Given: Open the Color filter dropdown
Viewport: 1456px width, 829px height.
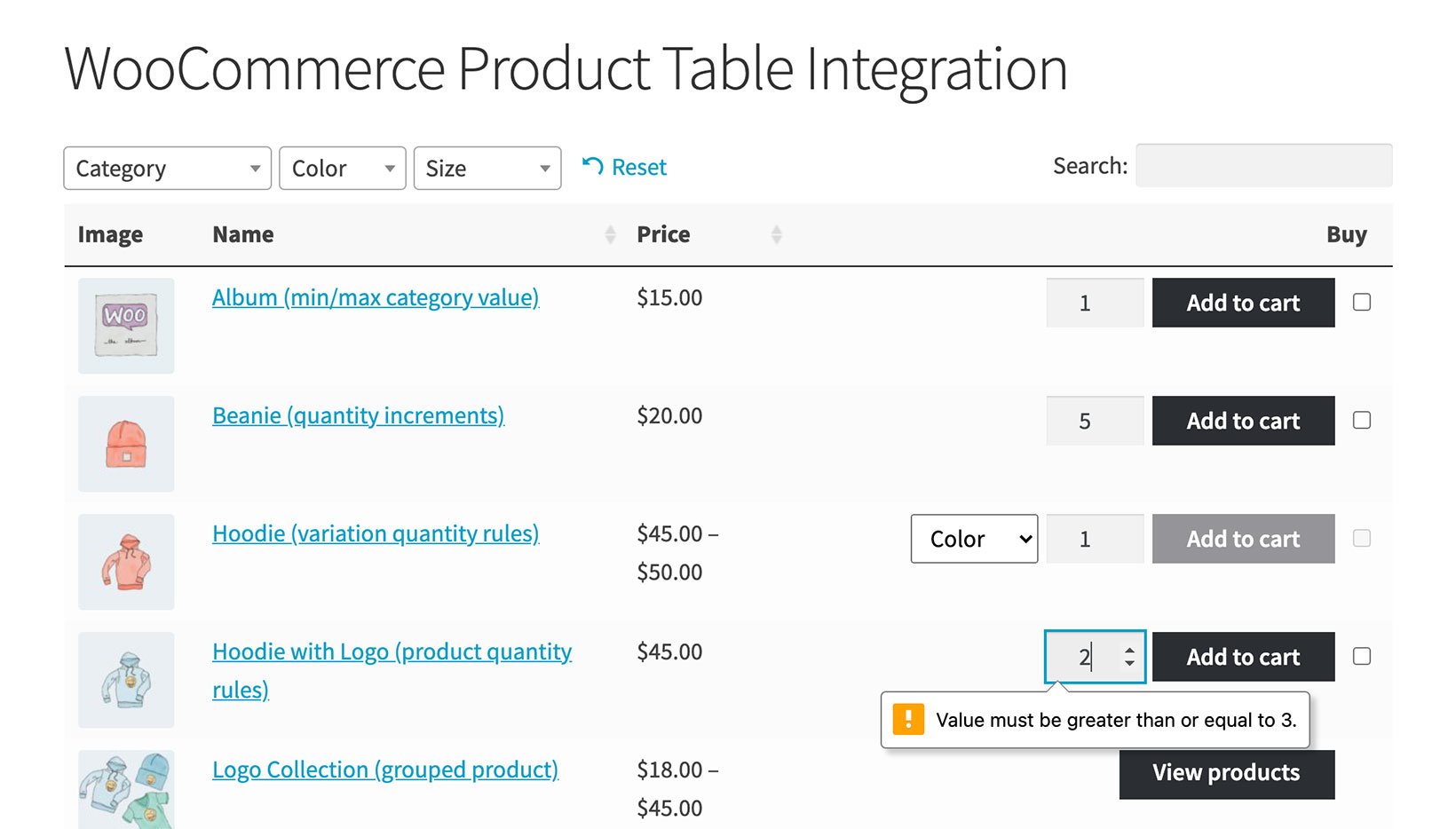Looking at the screenshot, I should pos(342,168).
